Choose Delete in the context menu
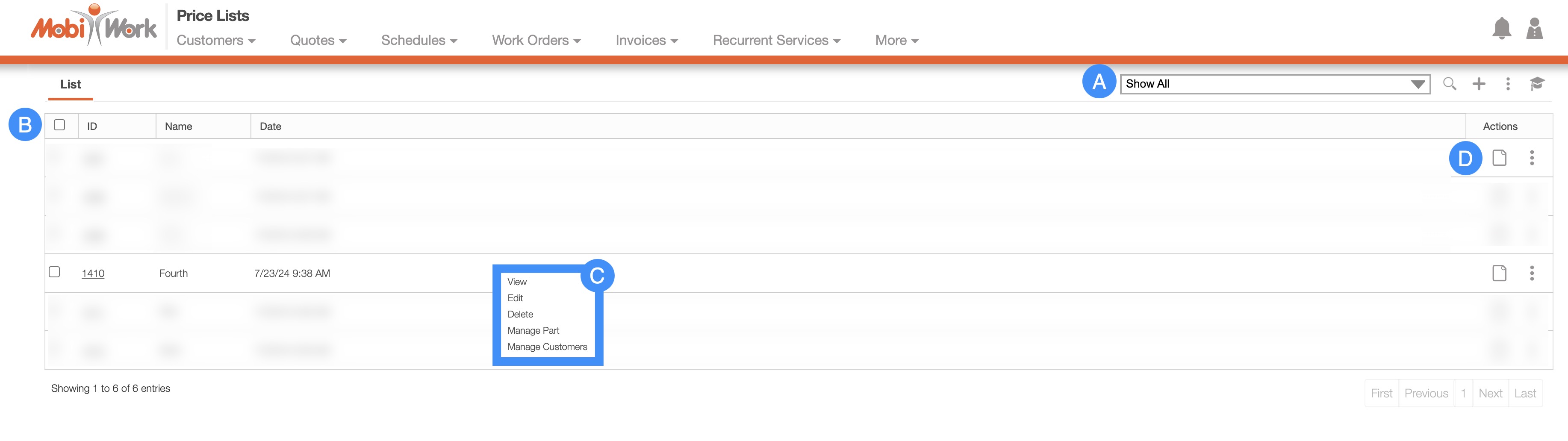1568x441 pixels. 520,315
